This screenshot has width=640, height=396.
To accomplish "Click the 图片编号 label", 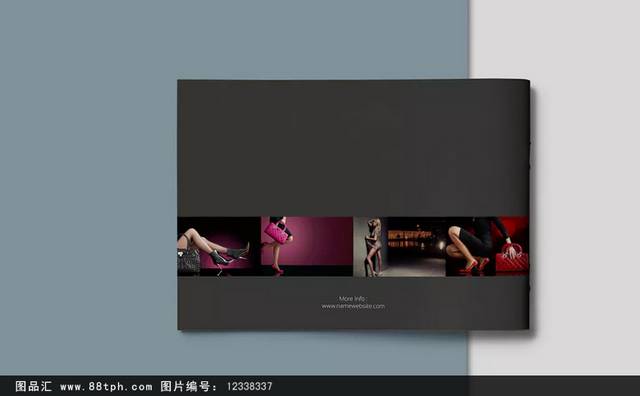I will click(189, 386).
